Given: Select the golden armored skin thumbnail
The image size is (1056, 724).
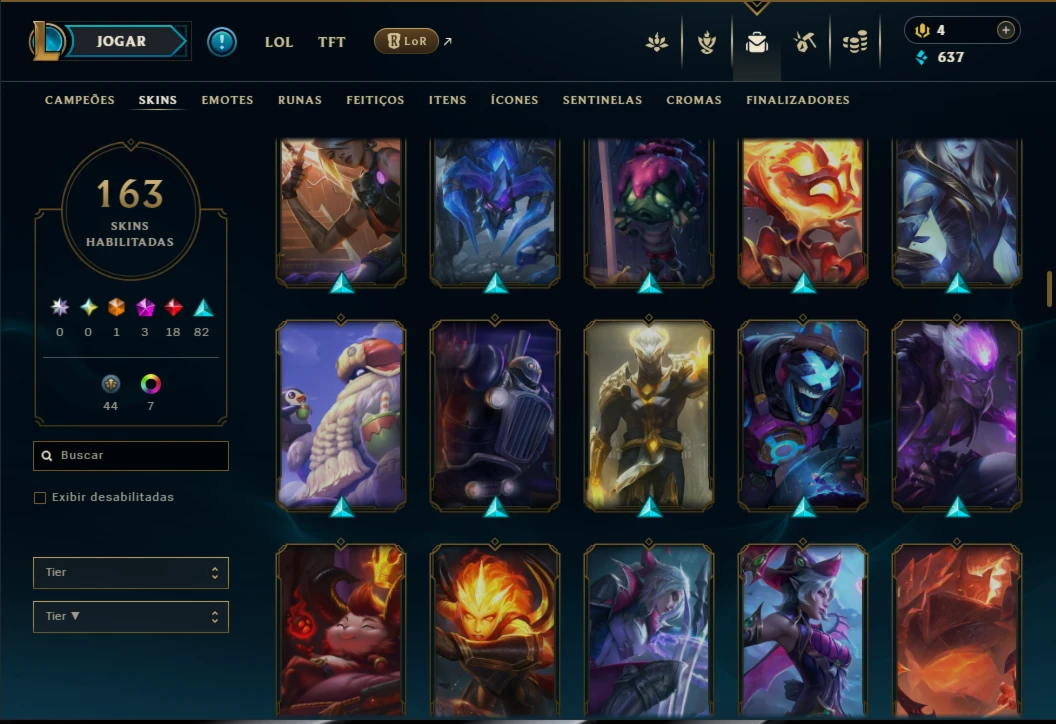Looking at the screenshot, I should click(x=649, y=414).
